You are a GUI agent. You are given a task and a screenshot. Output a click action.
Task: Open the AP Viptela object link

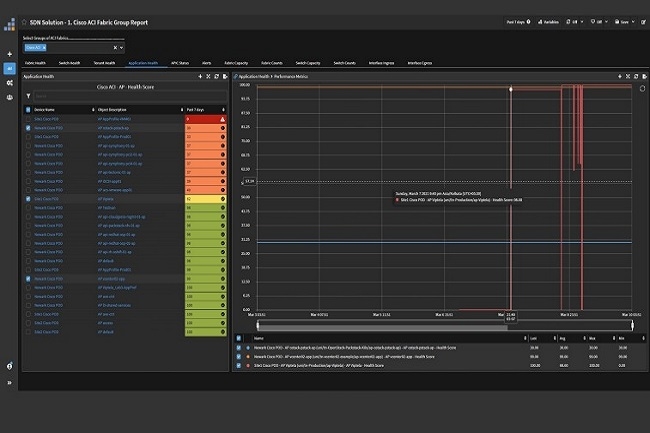(106, 199)
